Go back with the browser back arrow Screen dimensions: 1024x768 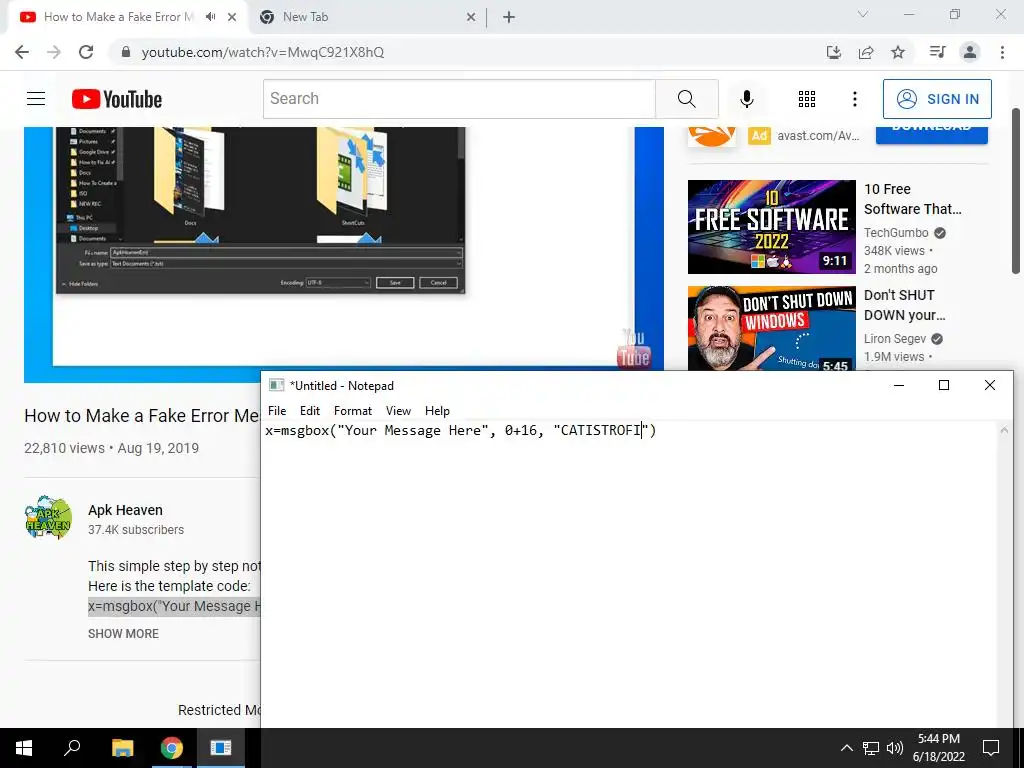(x=22, y=52)
